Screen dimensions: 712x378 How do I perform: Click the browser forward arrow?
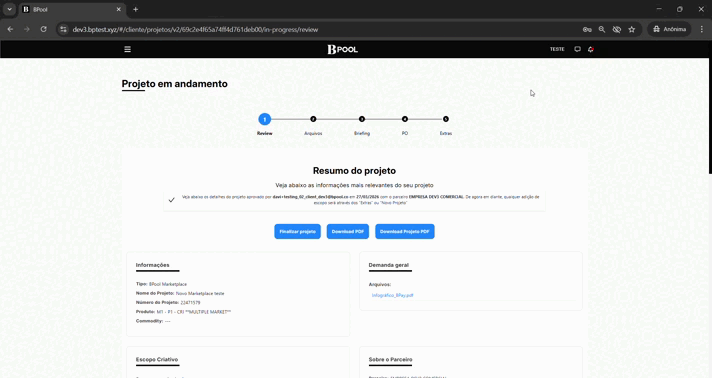point(27,29)
